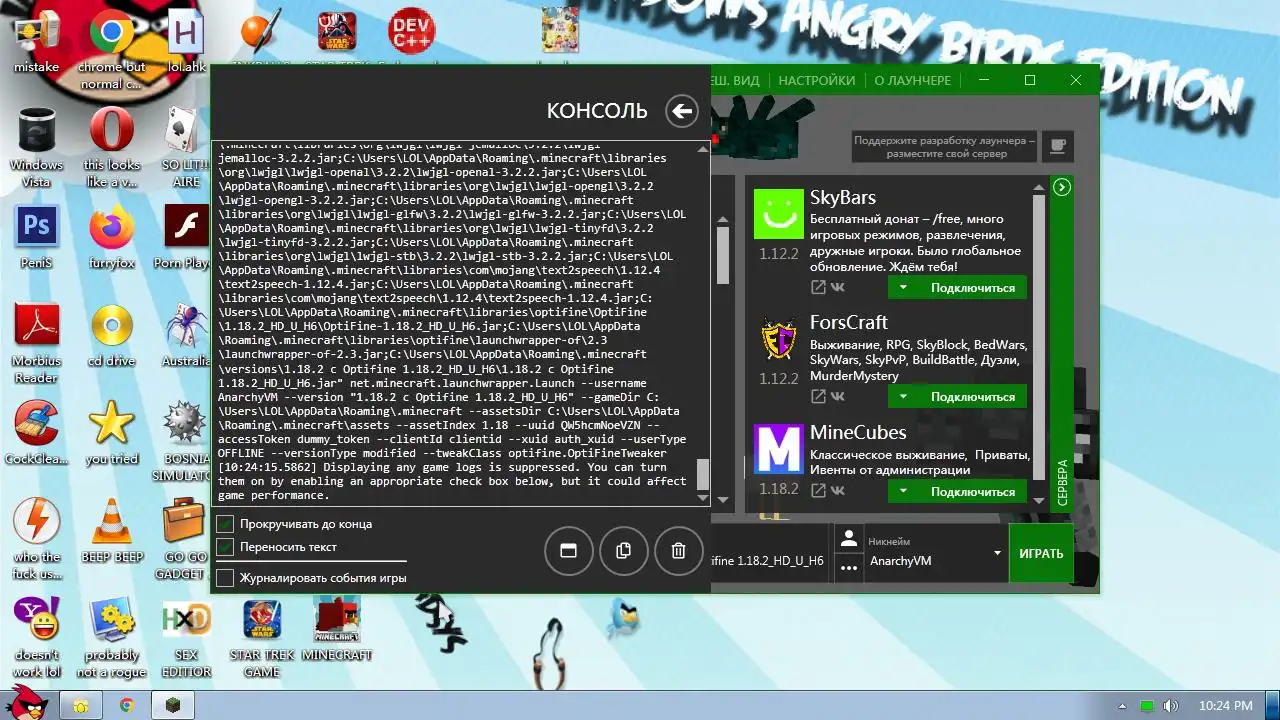
Task: Collapse servers panel with the circled arrow
Action: point(1062,187)
